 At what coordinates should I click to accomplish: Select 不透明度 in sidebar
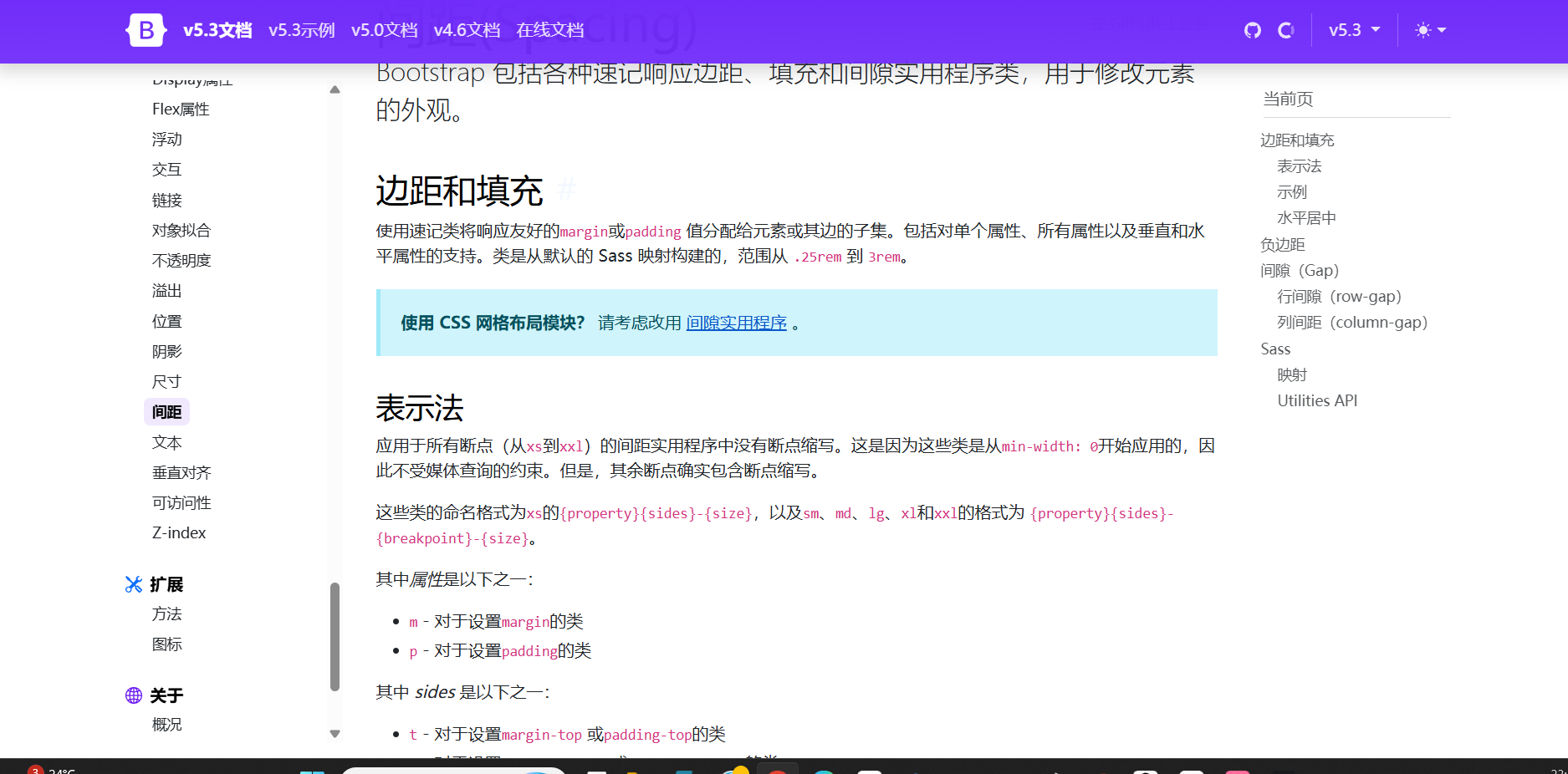pos(181,260)
